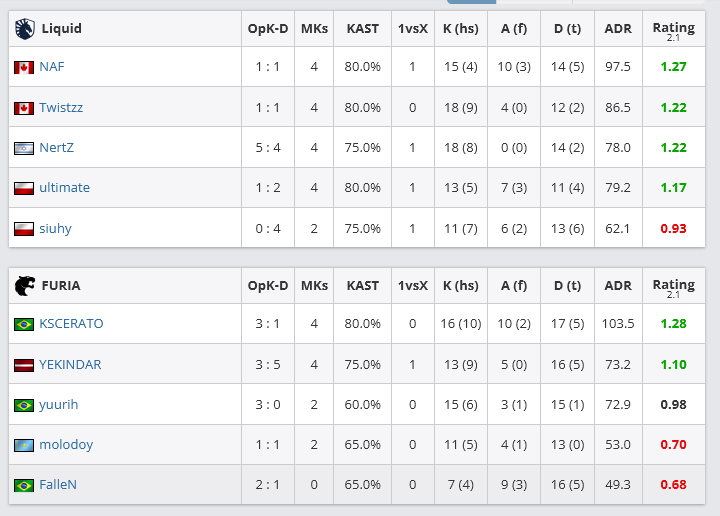This screenshot has height=516, width=720.
Task: Open FalleN player profile link
Action: coord(58,485)
